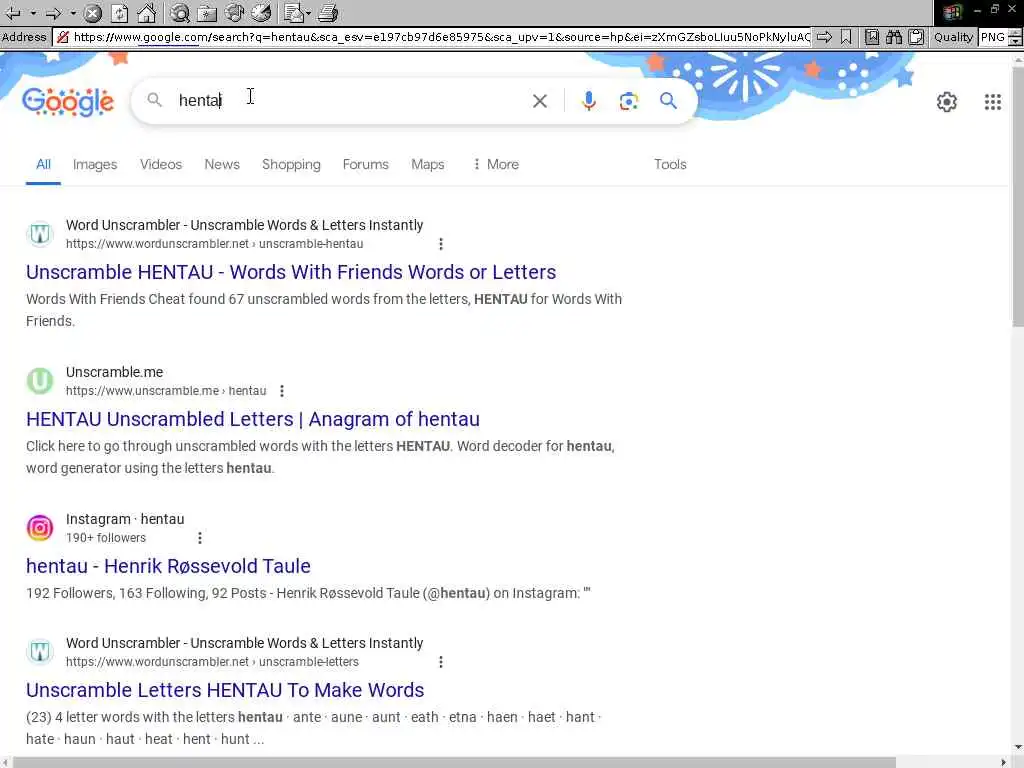Open the History toolbar icon
Screen dimensions: 1024x768
tap(261, 12)
